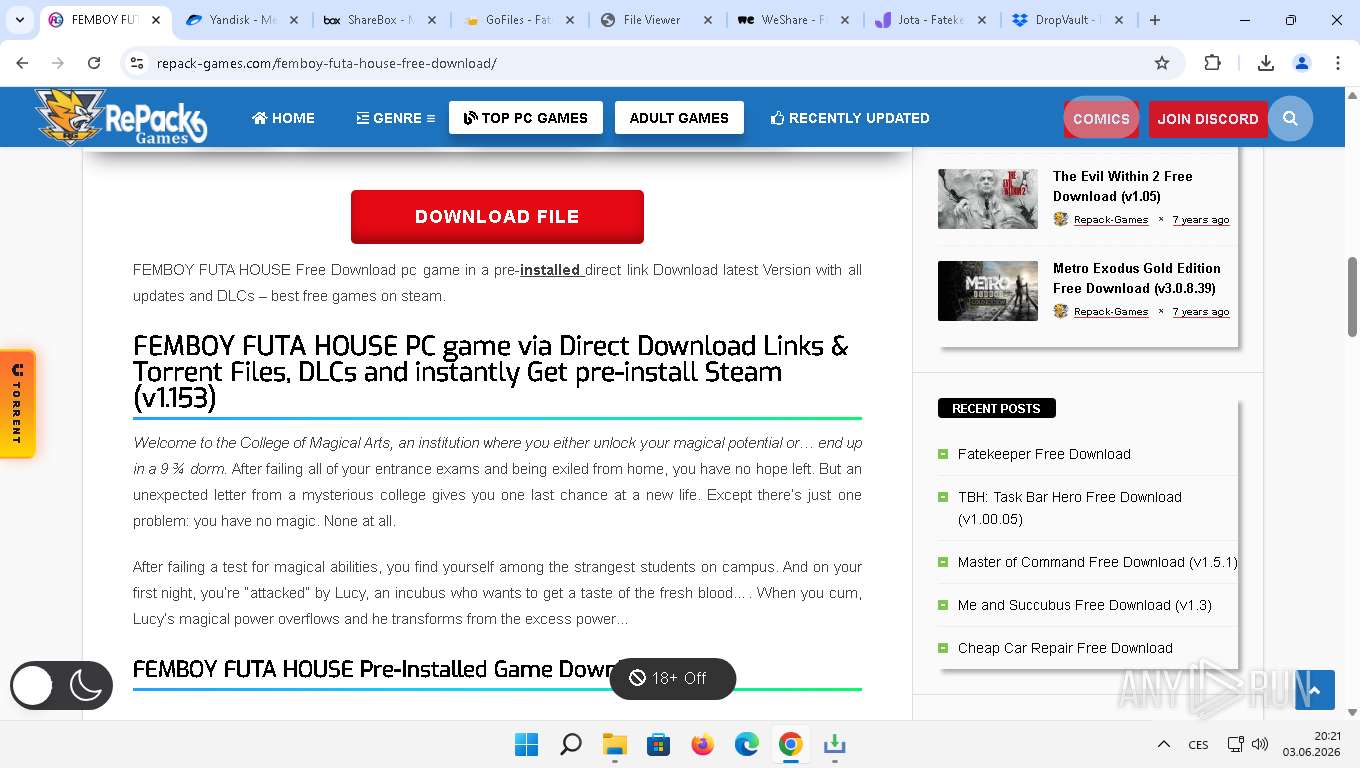Open TBH: Task Bar Hero post
The image size is (1360, 768).
click(1070, 508)
